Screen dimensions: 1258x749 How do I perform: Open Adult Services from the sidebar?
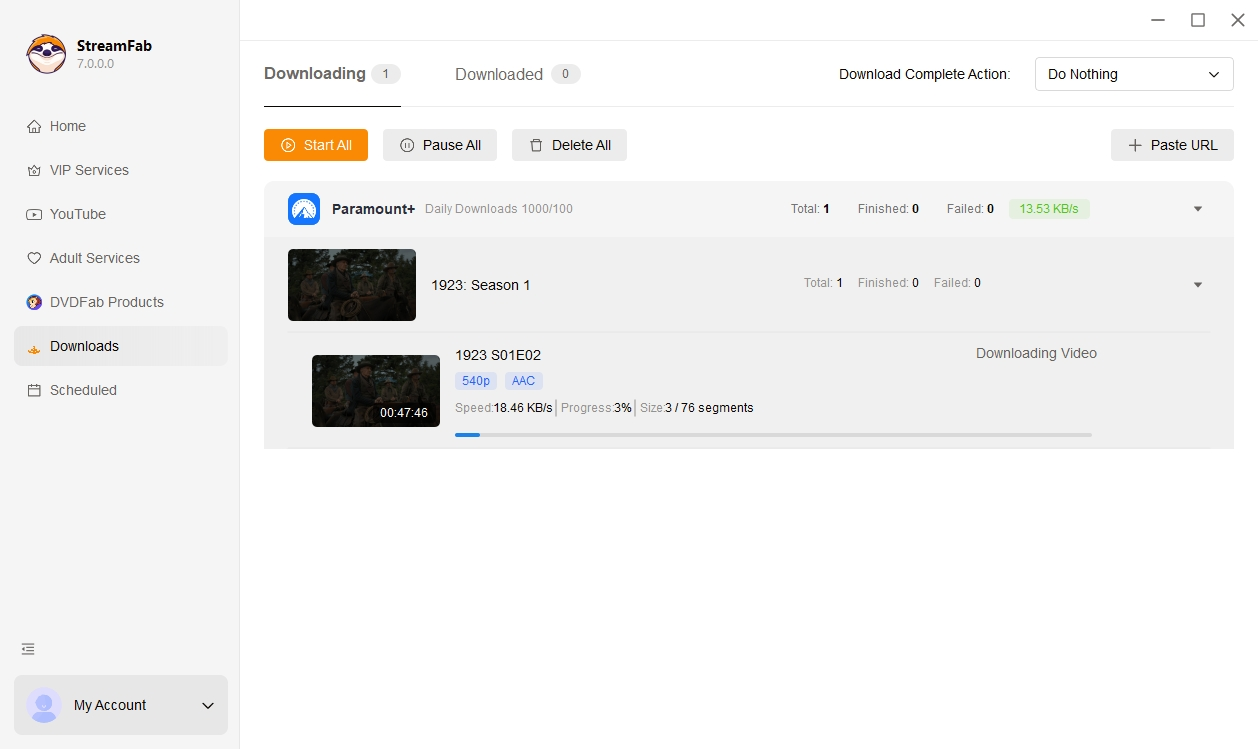[94, 258]
